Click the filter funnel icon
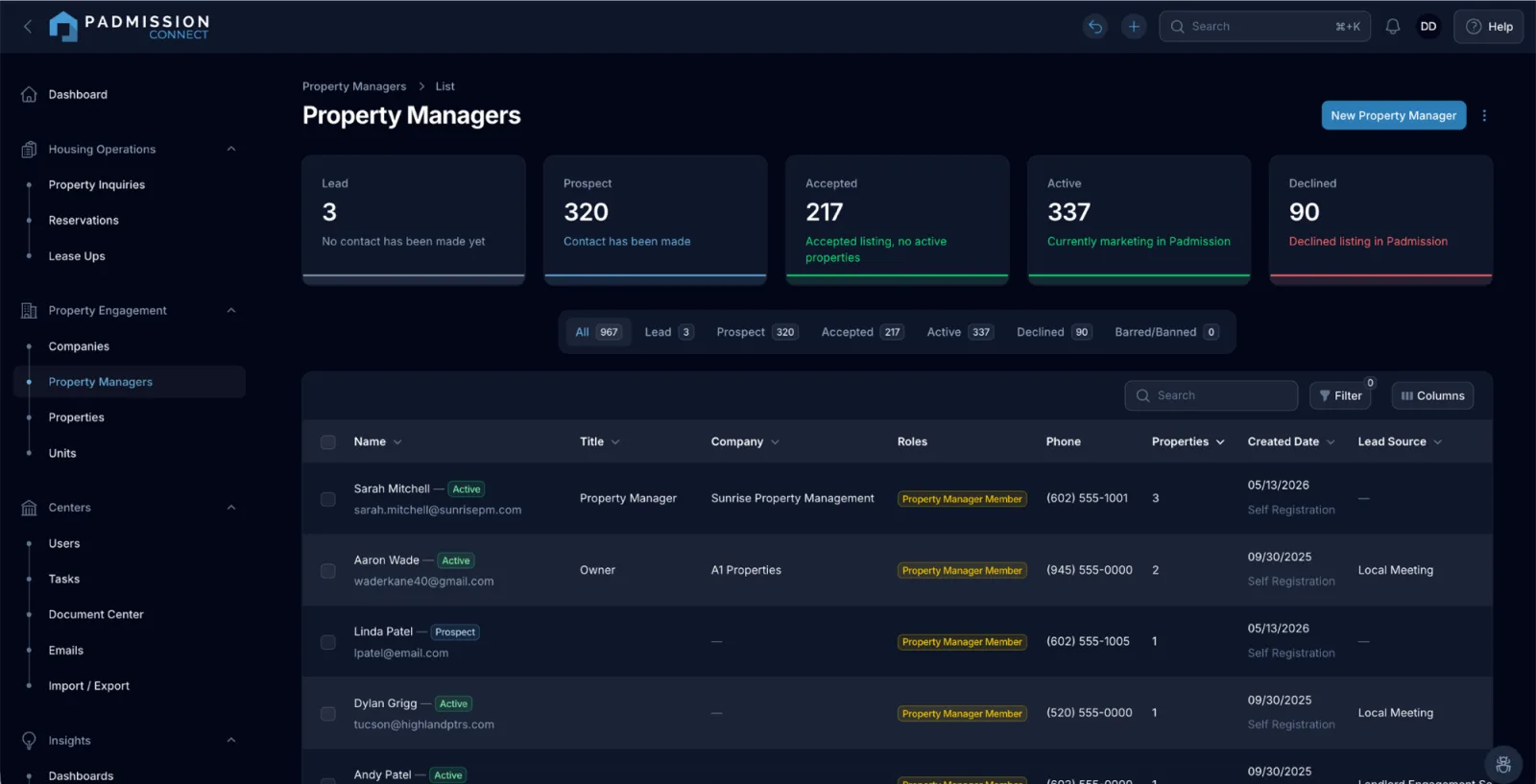 coord(1325,395)
